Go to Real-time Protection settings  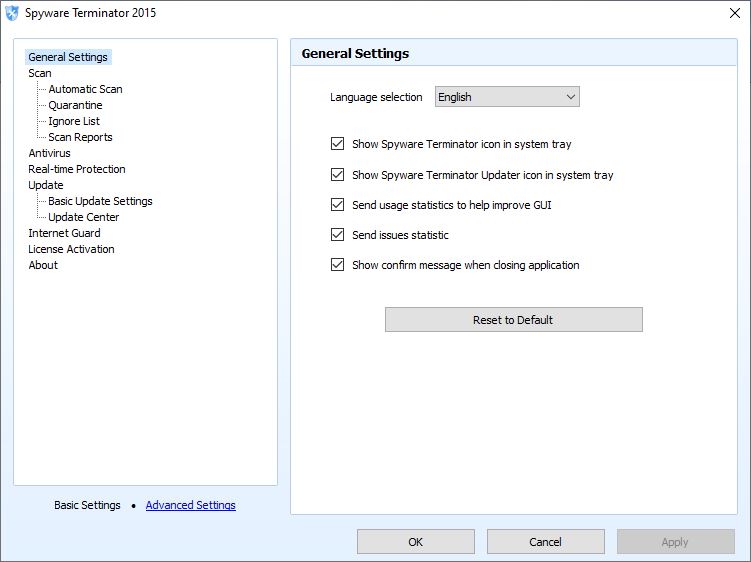coord(77,169)
